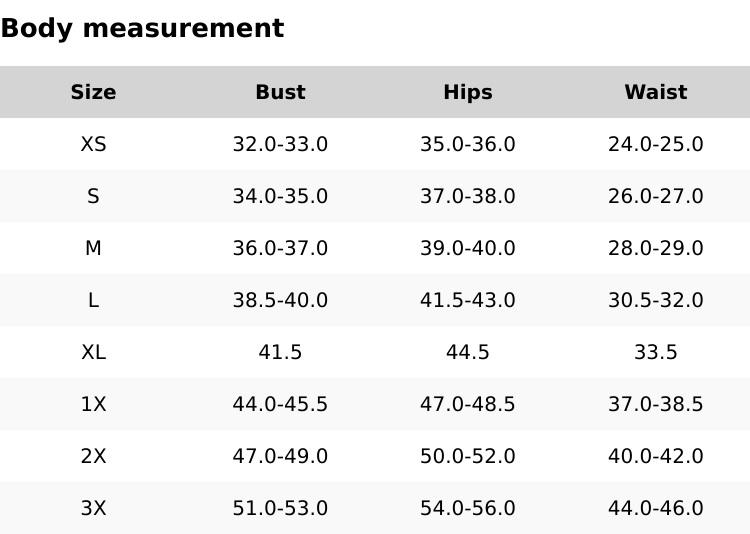Select waist value 30.5-32.0

[655, 301]
